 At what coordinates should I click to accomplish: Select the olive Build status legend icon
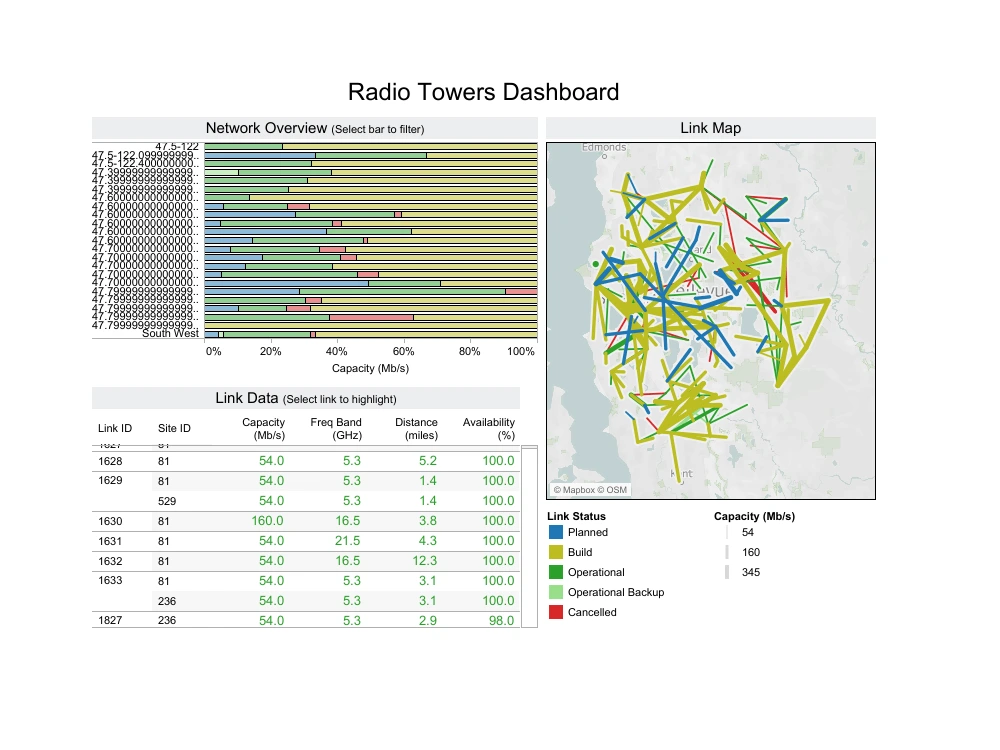click(x=556, y=552)
